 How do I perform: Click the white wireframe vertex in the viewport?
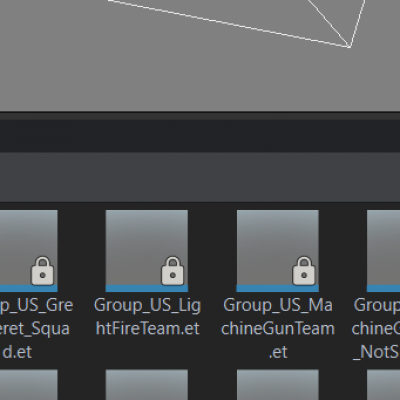coord(349,47)
